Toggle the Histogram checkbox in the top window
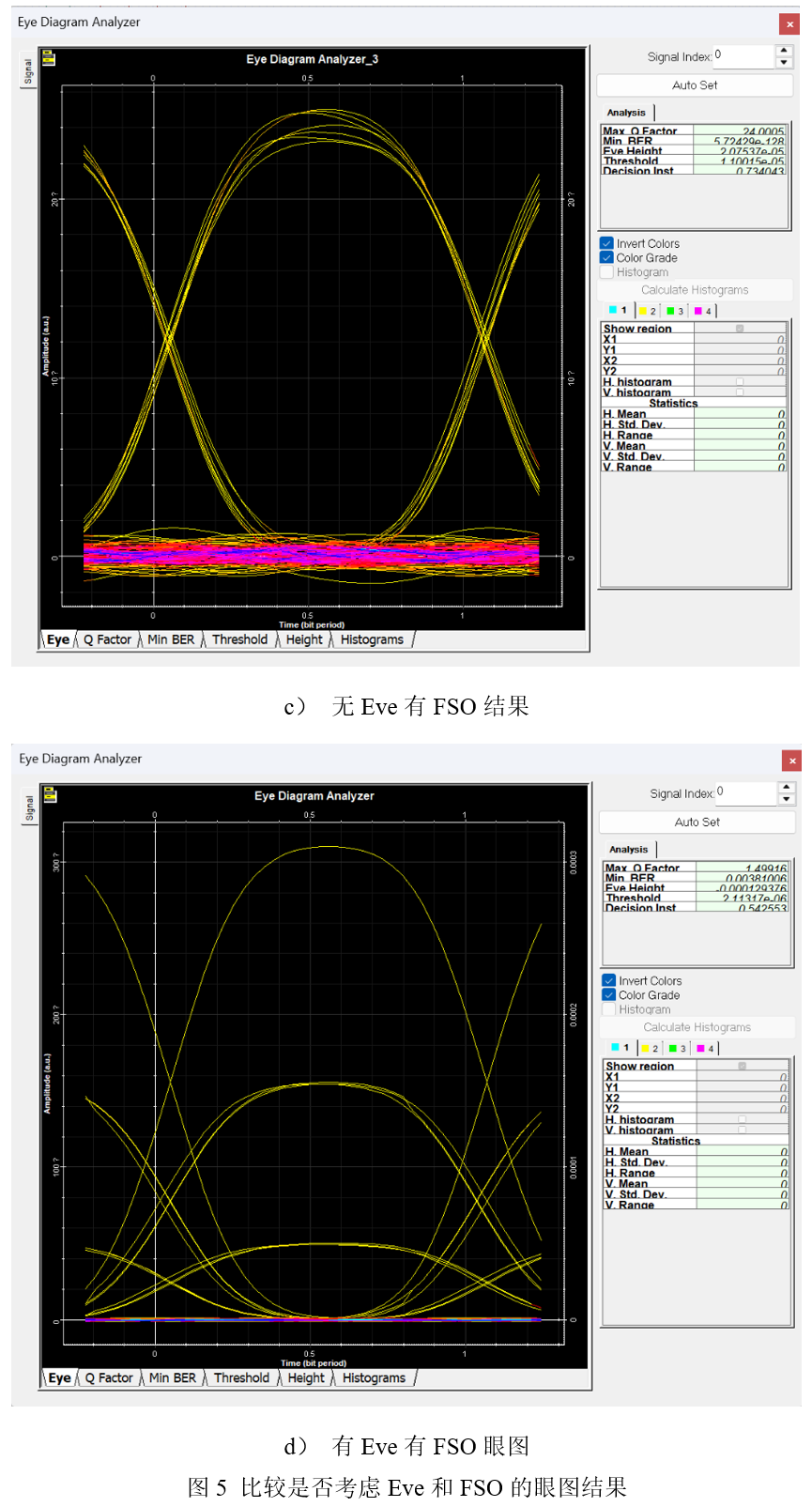Image resolution: width=812 pixels, height=1507 pixels. click(607, 272)
